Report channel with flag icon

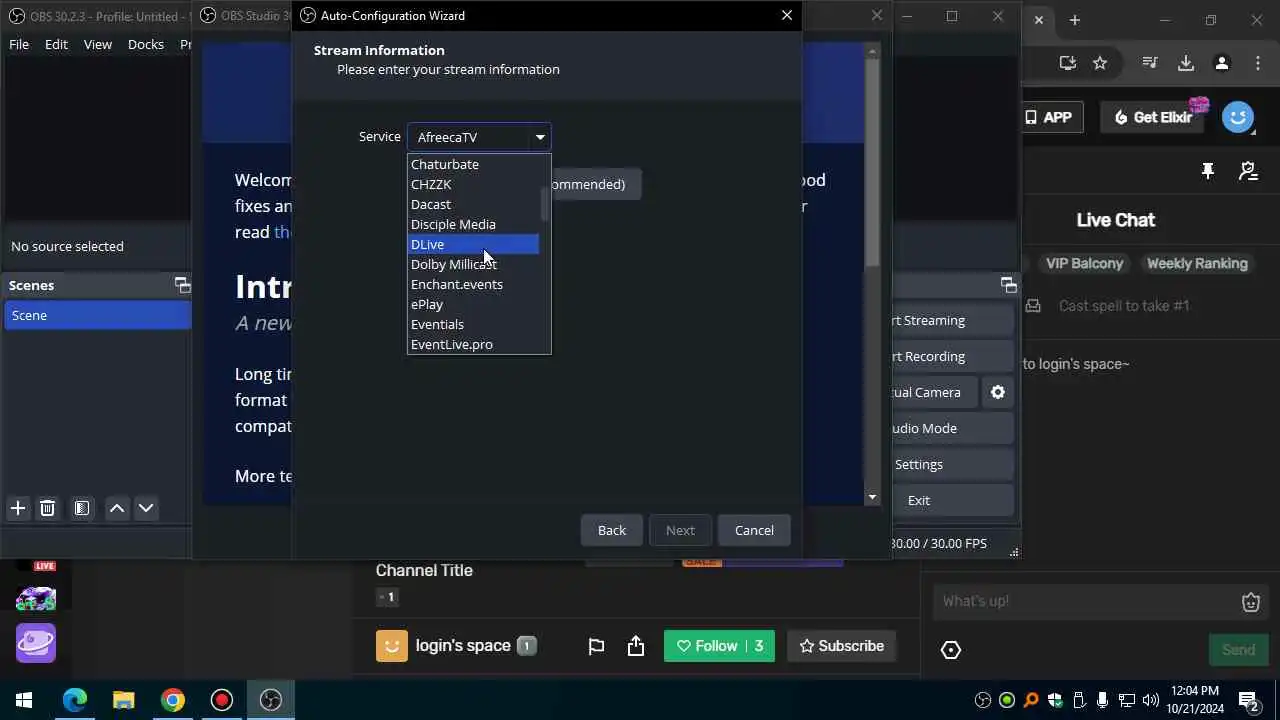point(596,646)
